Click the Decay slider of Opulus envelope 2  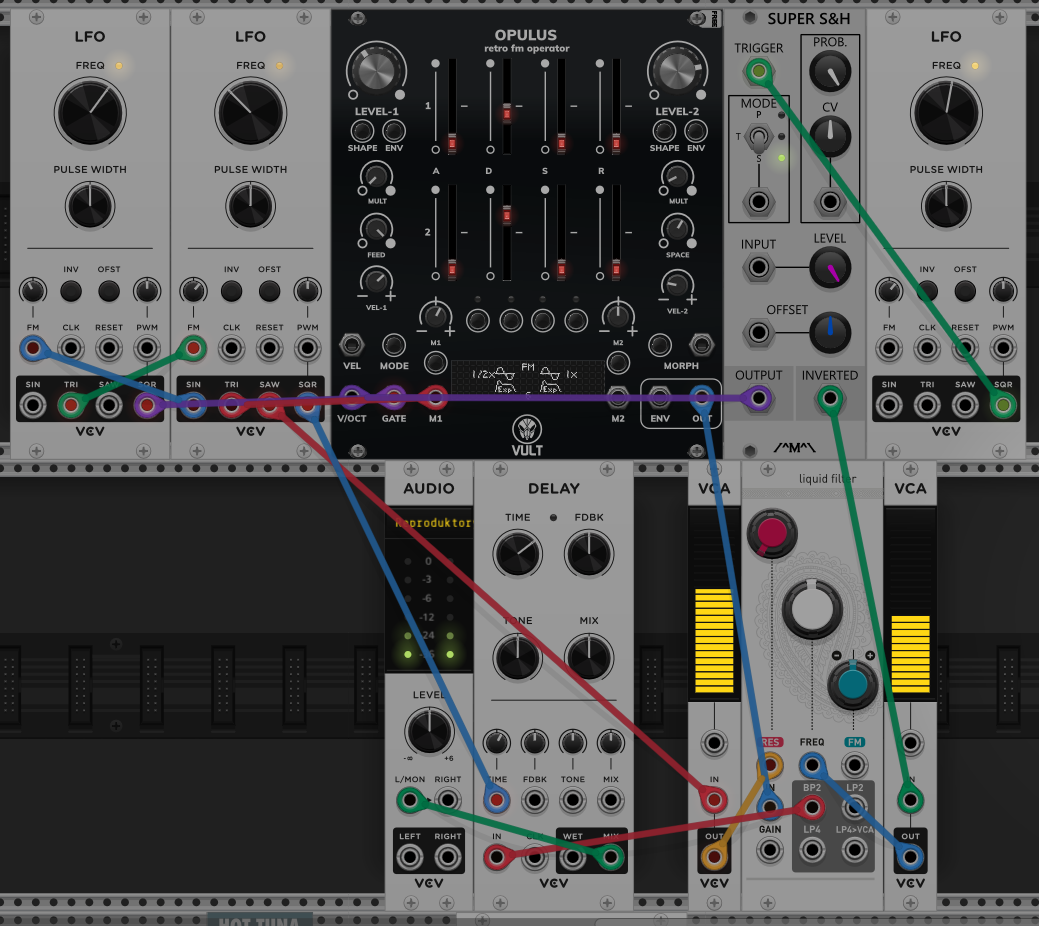507,233
